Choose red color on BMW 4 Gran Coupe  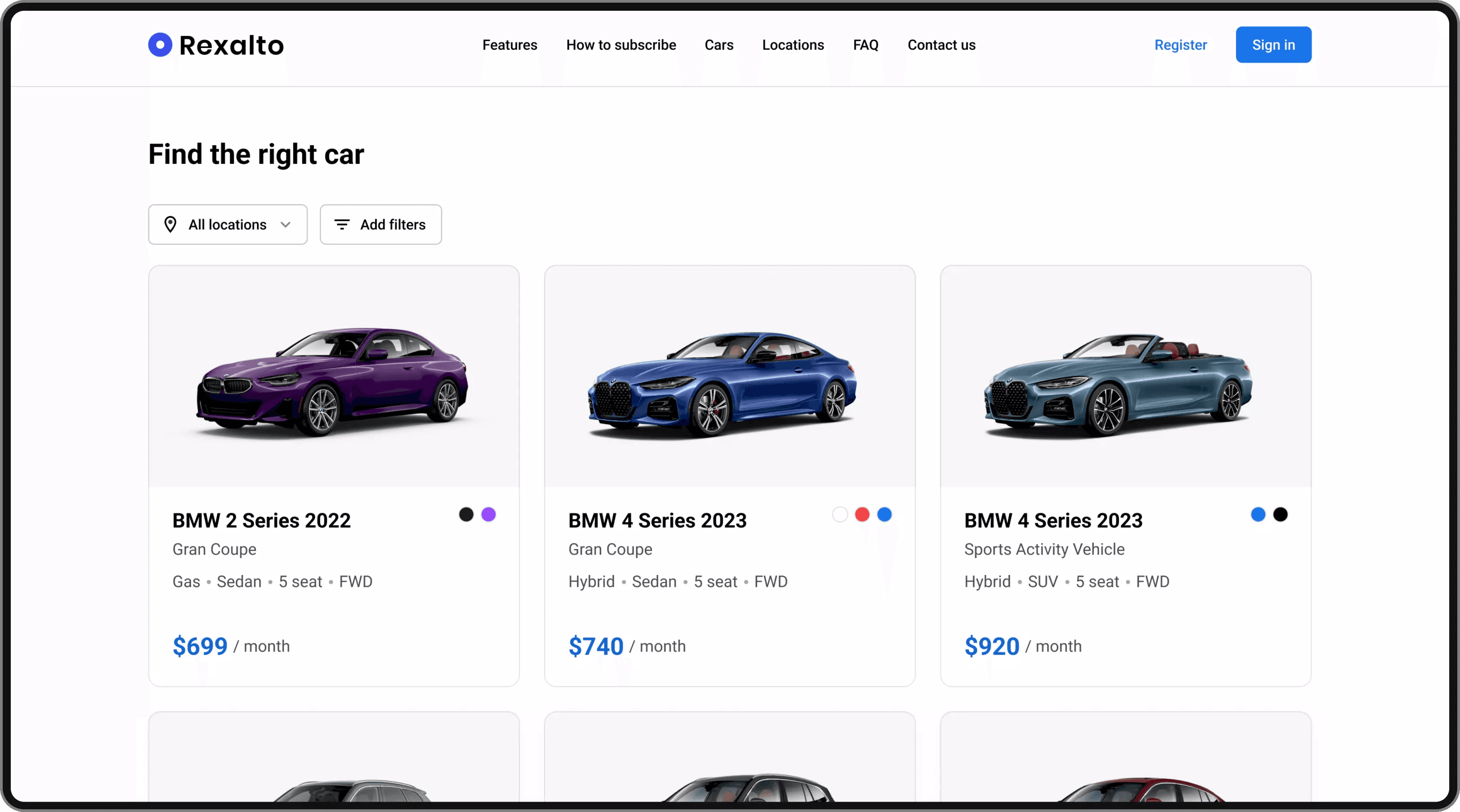tap(862, 514)
